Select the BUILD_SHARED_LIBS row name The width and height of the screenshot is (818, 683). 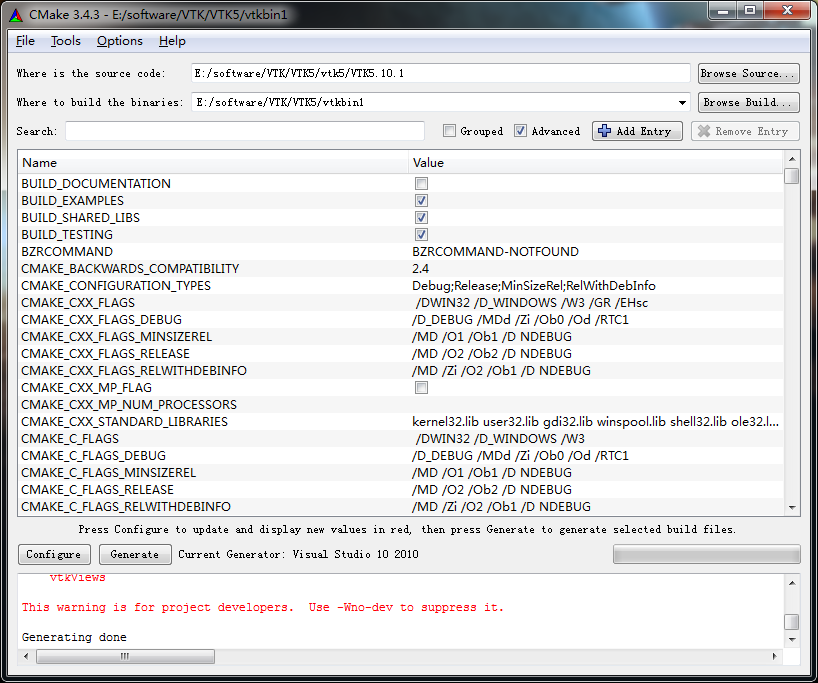point(80,218)
